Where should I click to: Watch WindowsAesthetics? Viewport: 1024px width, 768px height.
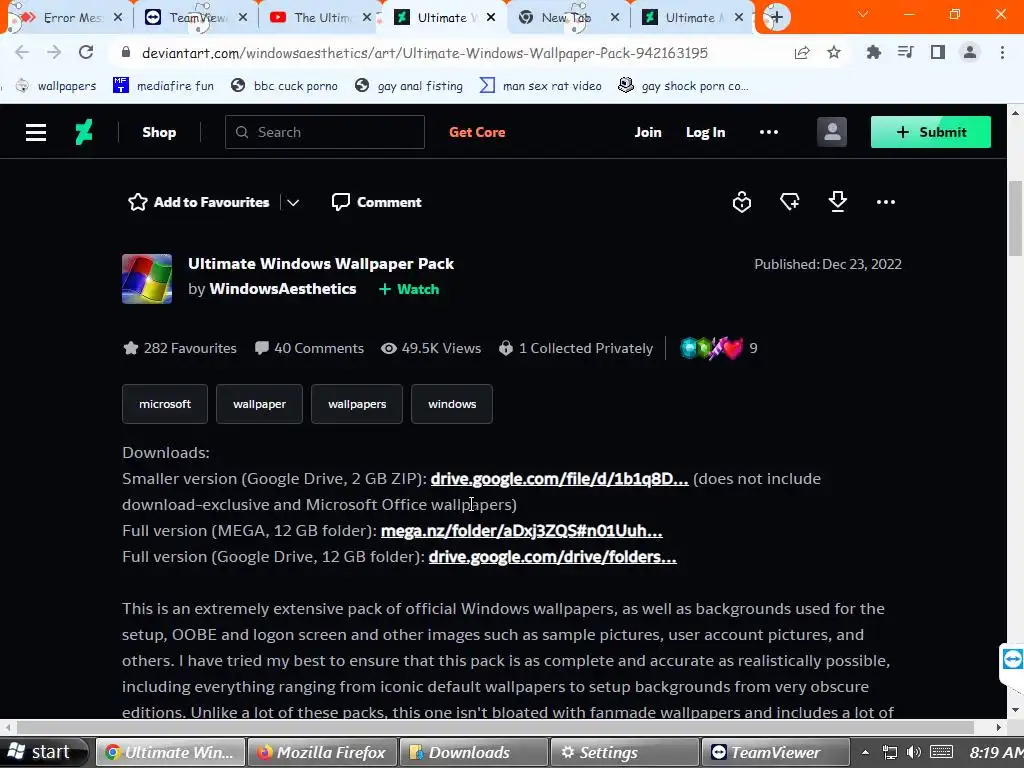click(409, 289)
